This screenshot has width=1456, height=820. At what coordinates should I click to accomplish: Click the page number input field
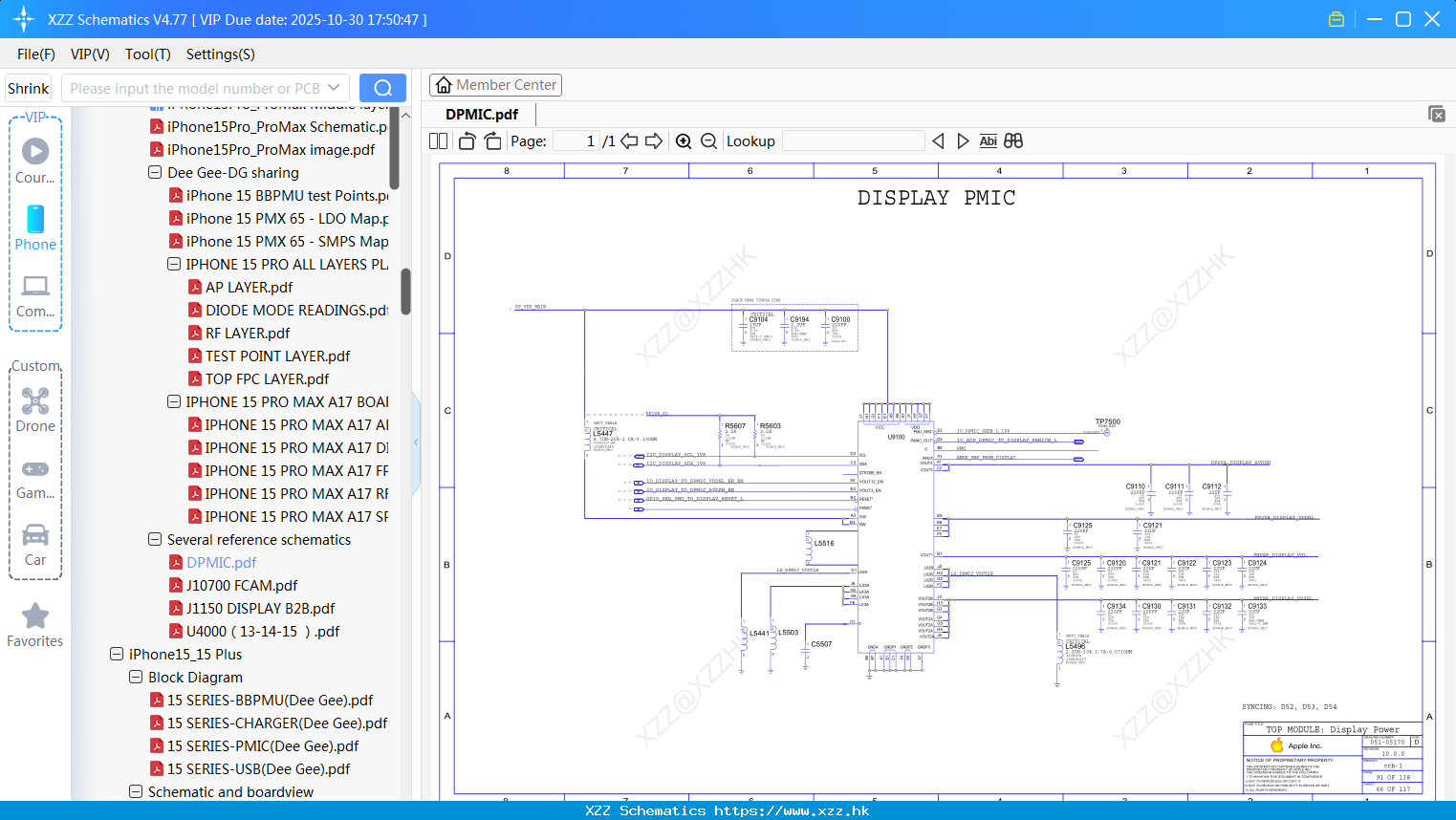point(576,140)
